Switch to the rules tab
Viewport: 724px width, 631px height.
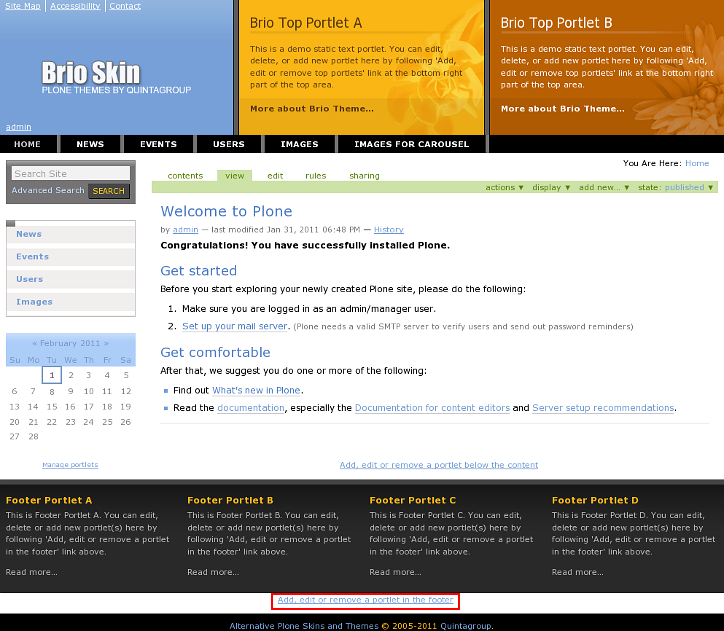point(316,176)
